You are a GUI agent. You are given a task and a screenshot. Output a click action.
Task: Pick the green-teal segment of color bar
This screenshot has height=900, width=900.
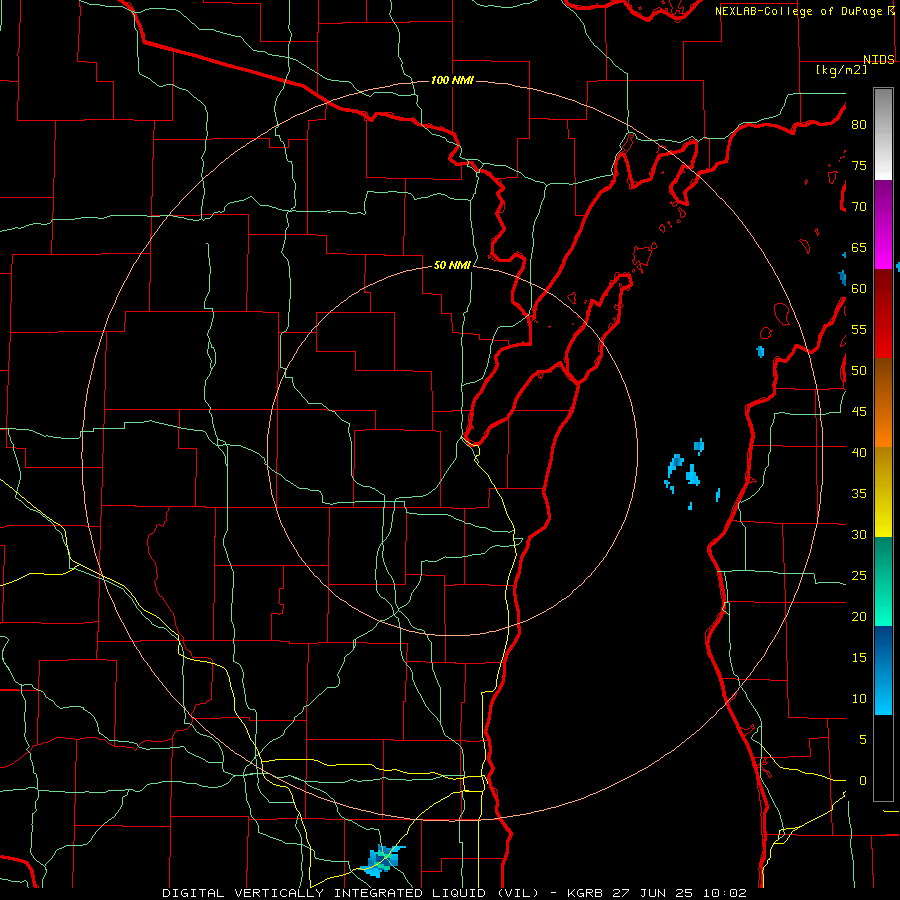click(883, 581)
